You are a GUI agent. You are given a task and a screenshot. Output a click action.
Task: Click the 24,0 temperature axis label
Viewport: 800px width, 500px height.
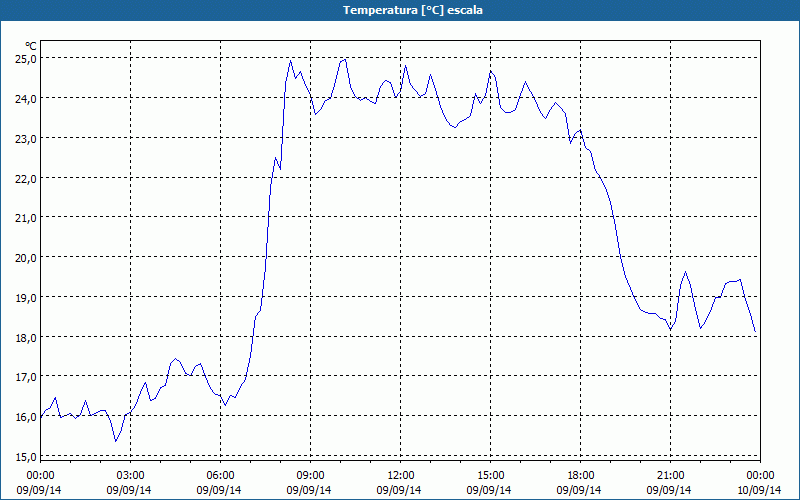(26, 98)
